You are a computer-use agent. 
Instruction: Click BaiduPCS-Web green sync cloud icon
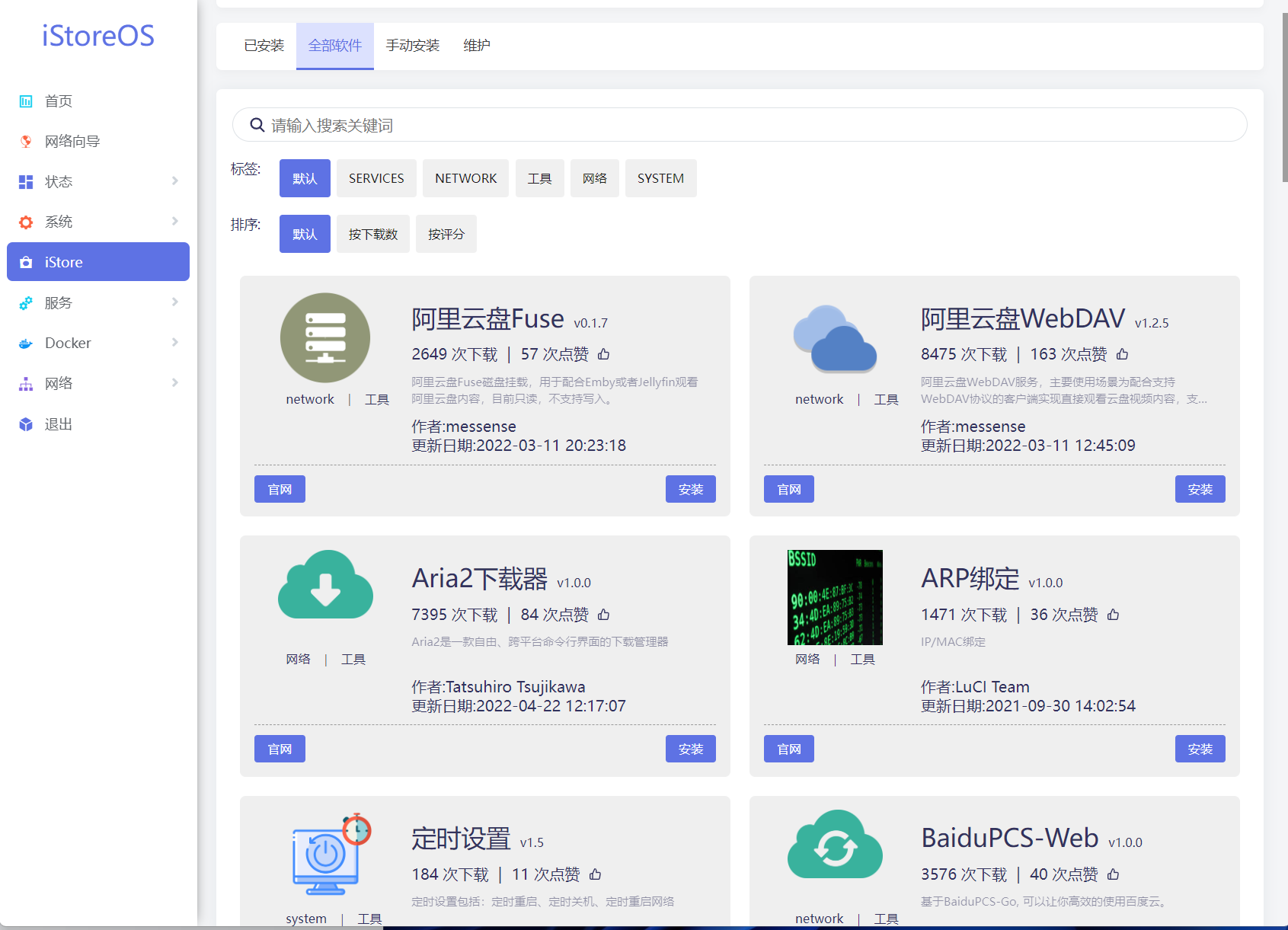click(x=835, y=844)
